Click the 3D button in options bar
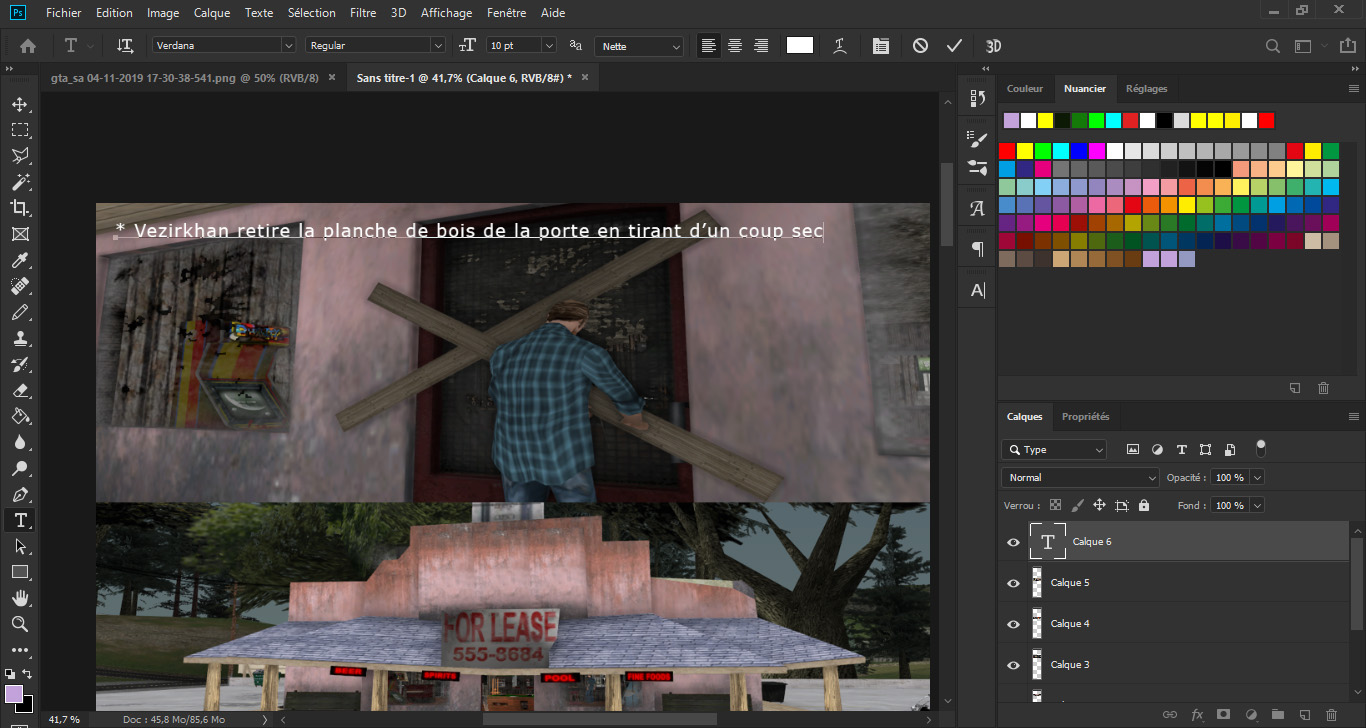 point(993,45)
